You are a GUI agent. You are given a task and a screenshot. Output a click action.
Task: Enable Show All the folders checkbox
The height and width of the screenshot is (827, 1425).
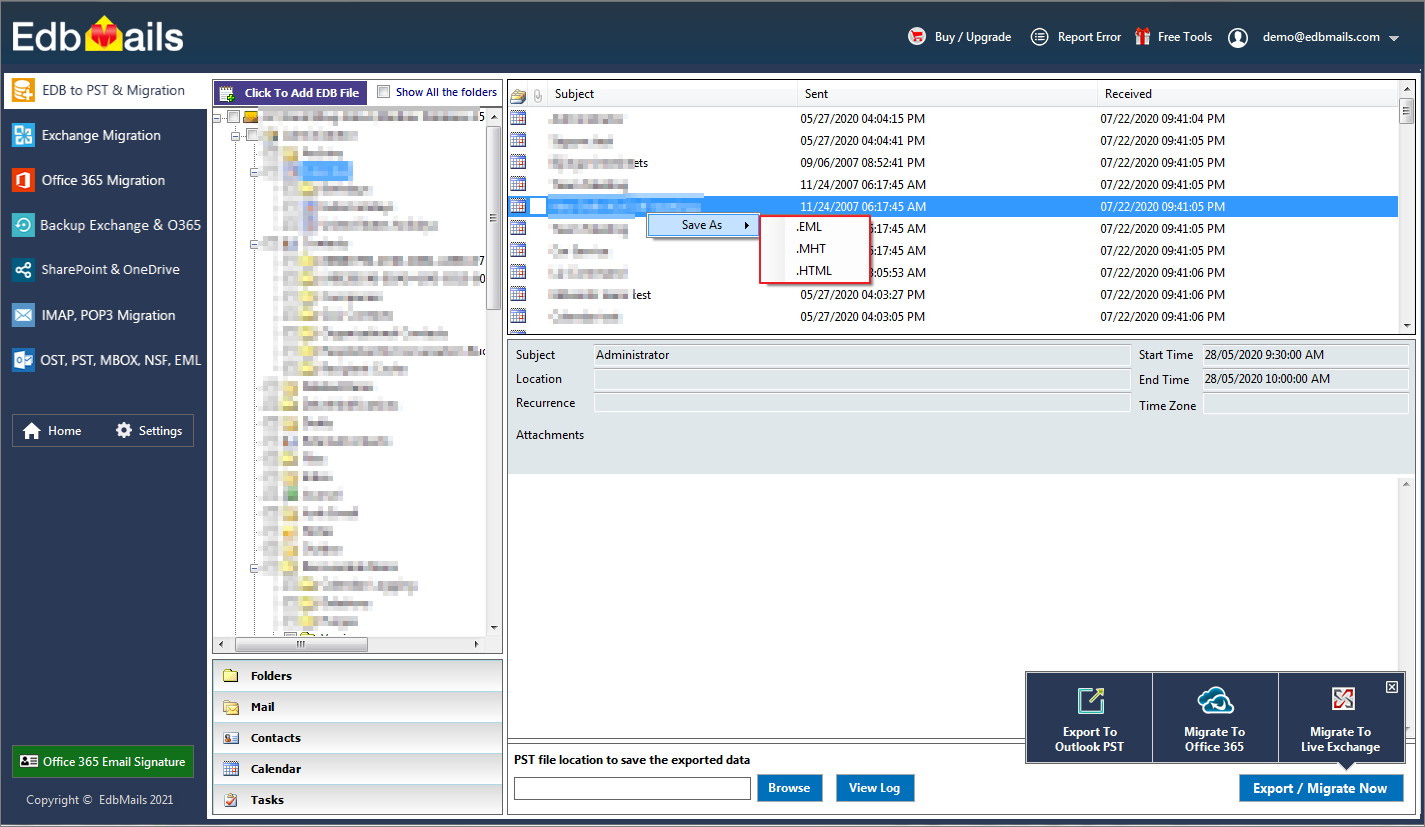(x=384, y=92)
